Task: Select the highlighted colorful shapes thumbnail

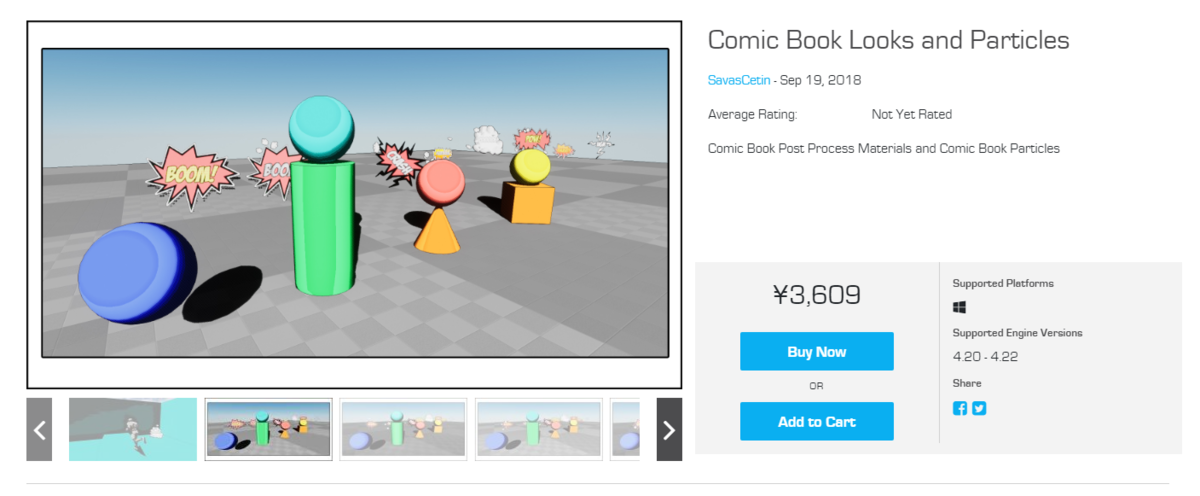Action: (x=268, y=429)
